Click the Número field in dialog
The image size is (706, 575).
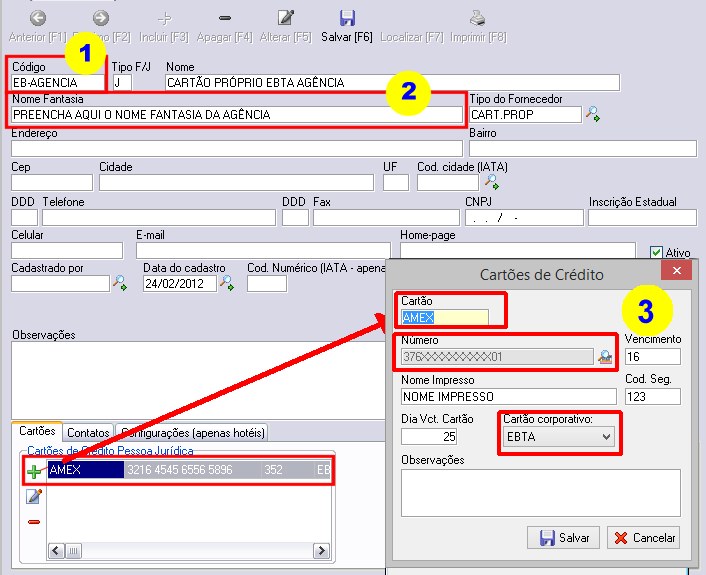pos(498,357)
